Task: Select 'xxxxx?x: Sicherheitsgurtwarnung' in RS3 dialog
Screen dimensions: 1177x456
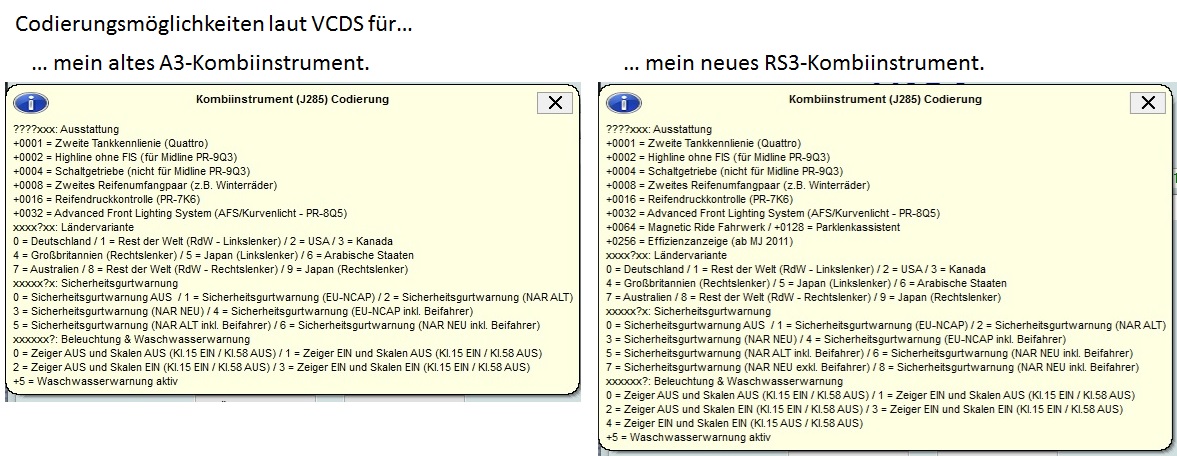Action: [x=689, y=312]
